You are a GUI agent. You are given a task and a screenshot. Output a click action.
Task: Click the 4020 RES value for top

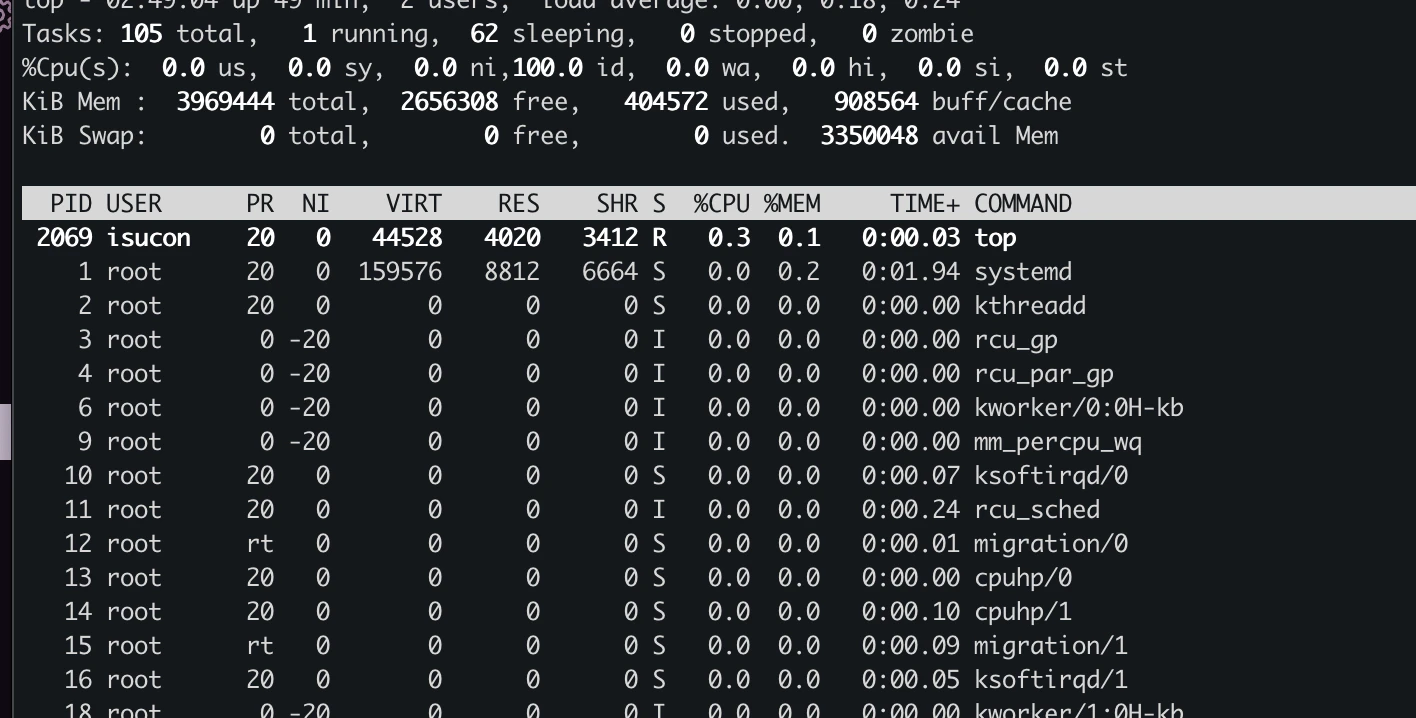coord(512,238)
